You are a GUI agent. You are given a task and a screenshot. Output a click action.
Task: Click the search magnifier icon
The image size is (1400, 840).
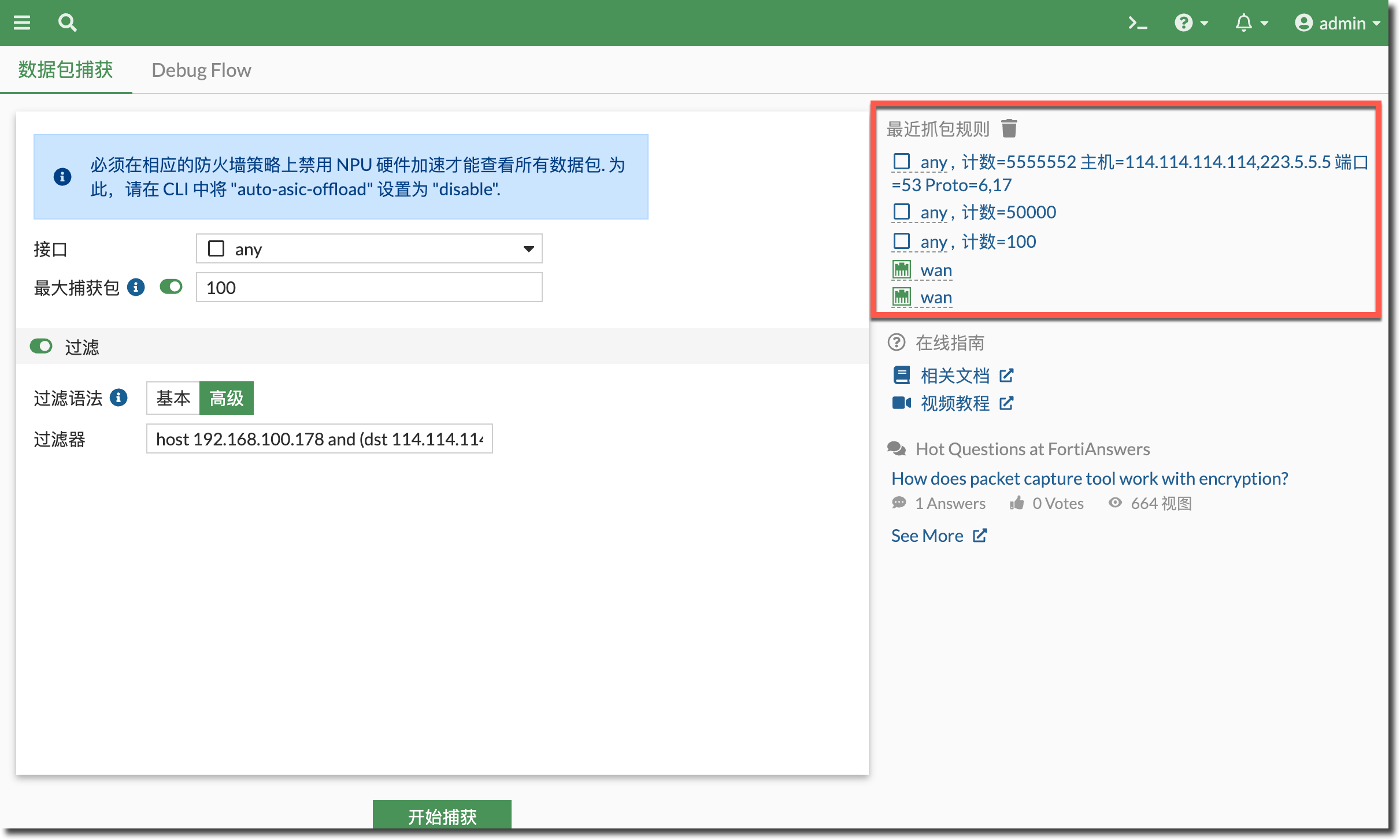click(67, 23)
